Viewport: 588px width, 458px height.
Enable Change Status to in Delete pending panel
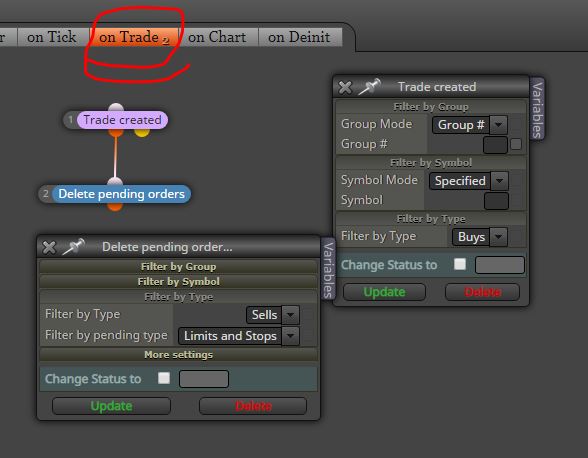[164, 378]
